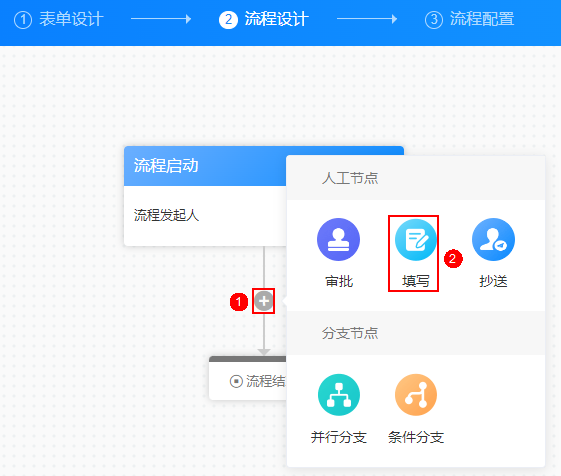Add a 并行分支 parallel branch node

(338, 395)
